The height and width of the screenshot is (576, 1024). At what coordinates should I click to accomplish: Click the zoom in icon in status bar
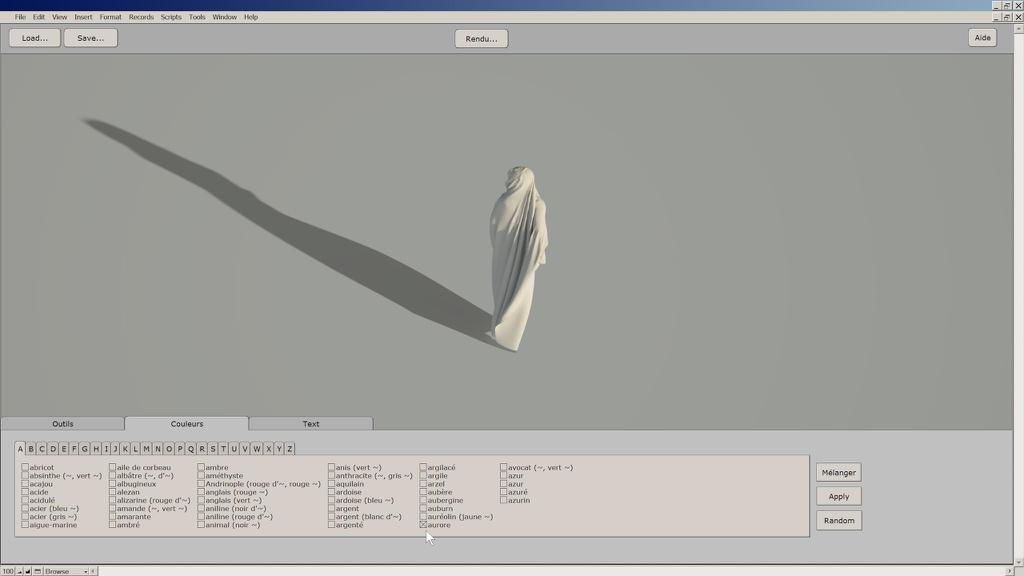(x=28, y=571)
